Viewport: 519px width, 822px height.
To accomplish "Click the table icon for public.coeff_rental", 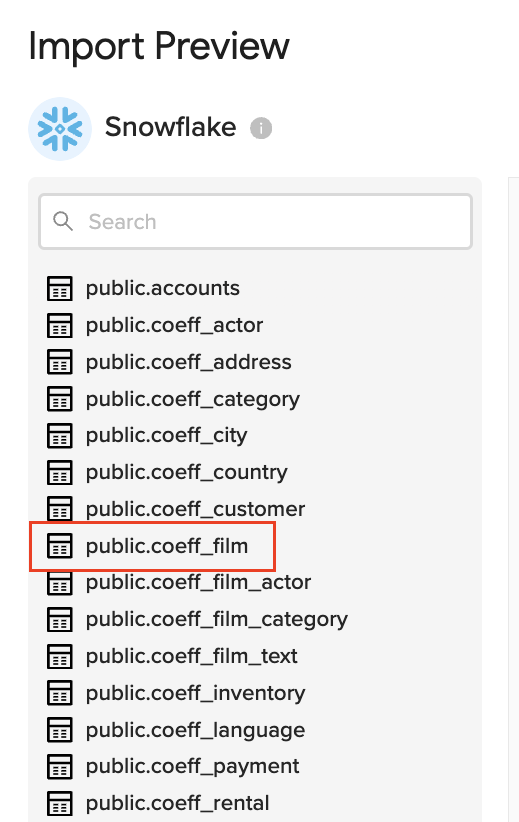I will 60,803.
